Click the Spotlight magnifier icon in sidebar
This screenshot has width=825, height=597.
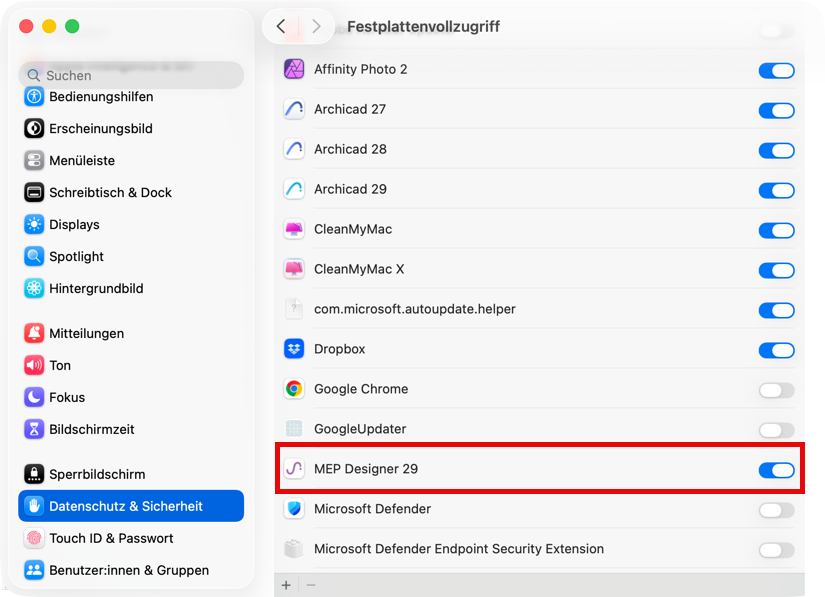(31, 256)
